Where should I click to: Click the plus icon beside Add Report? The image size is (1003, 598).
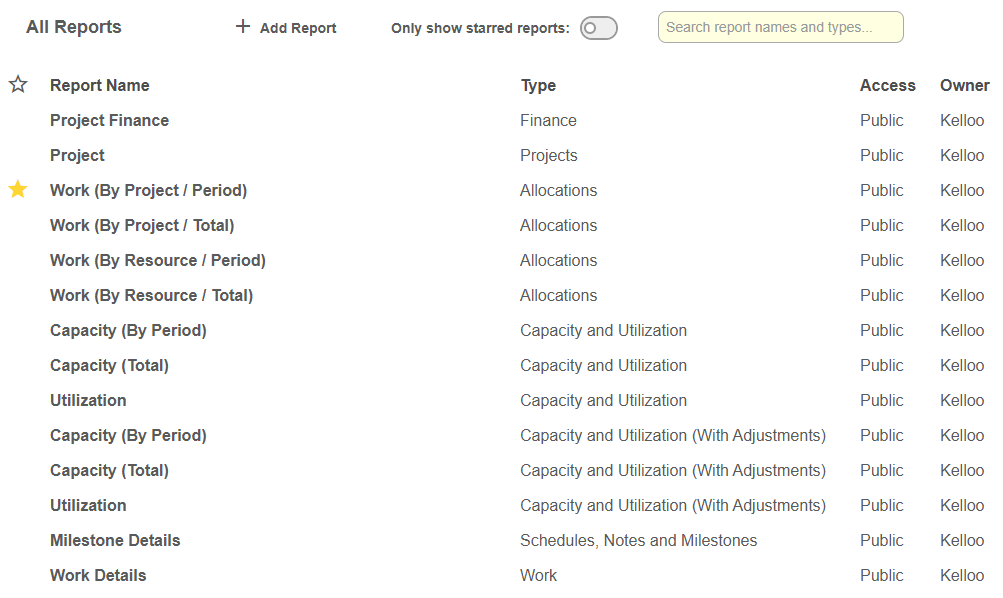tap(242, 26)
